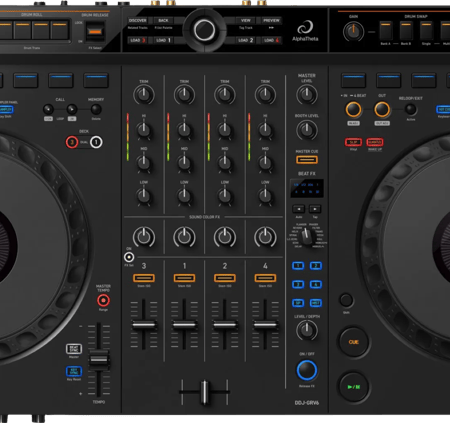
Task: Click the crossfader handle
Action: point(204,392)
